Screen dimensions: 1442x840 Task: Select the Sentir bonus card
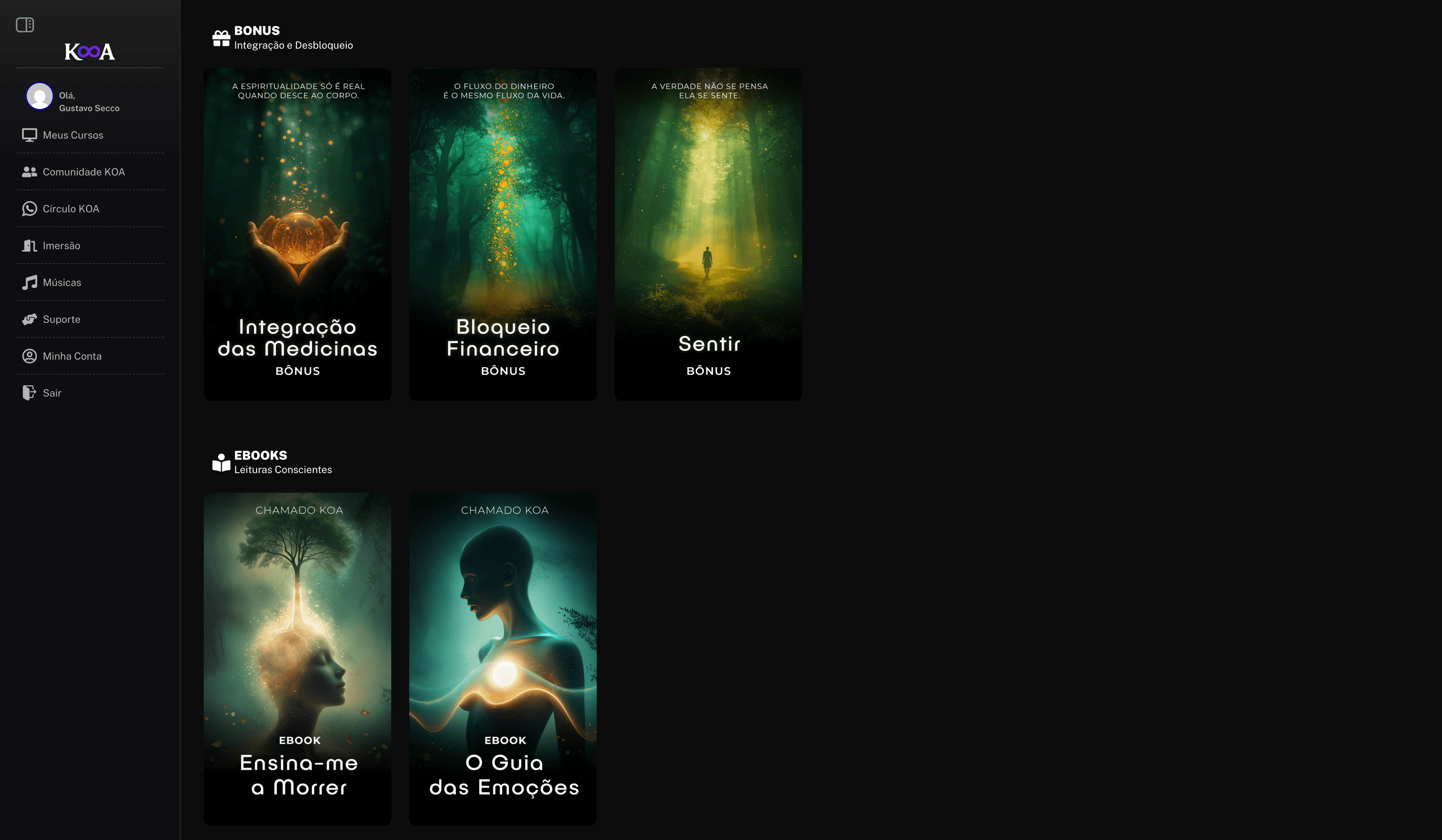[708, 234]
